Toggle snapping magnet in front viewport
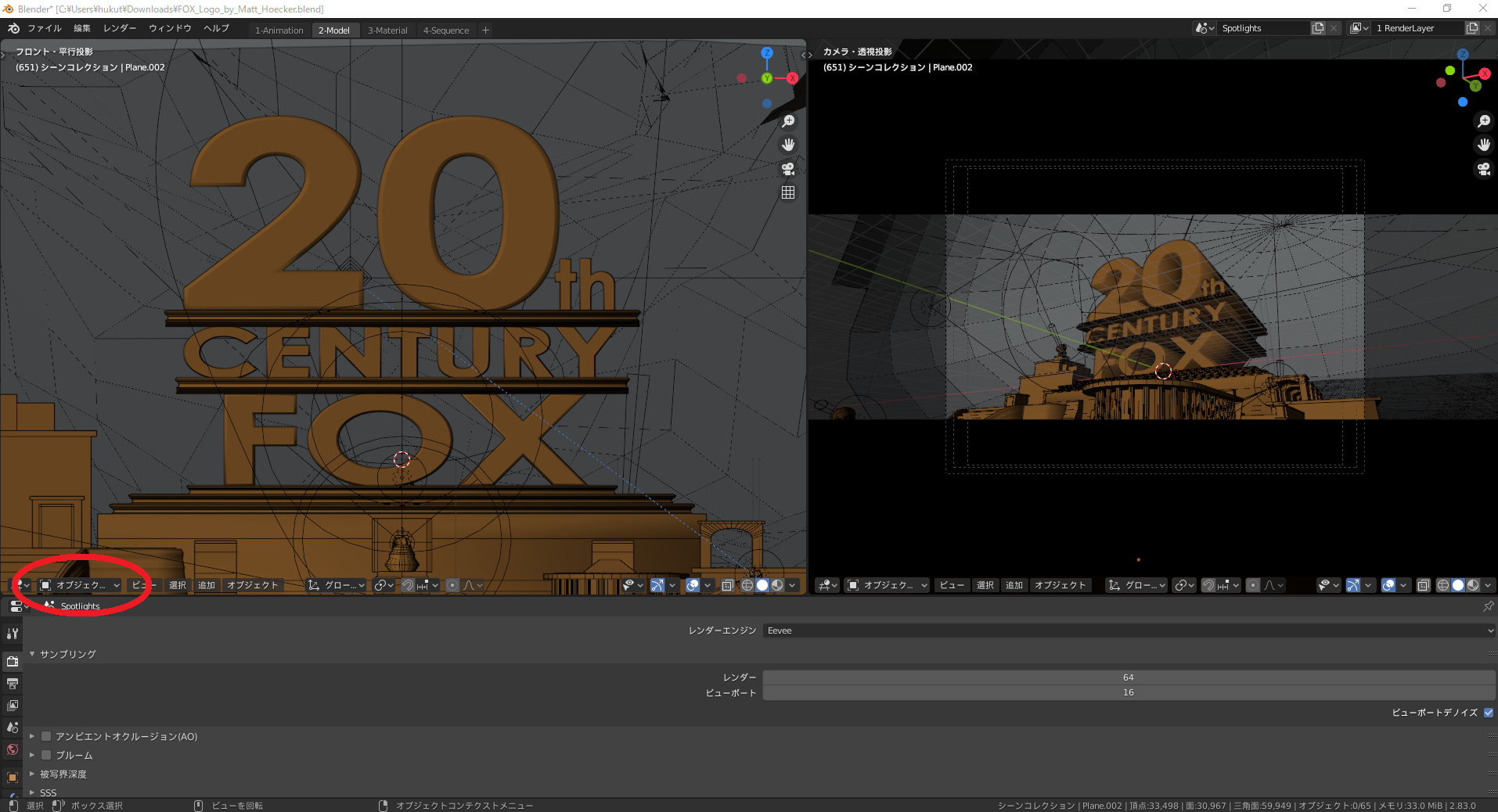 408,585
